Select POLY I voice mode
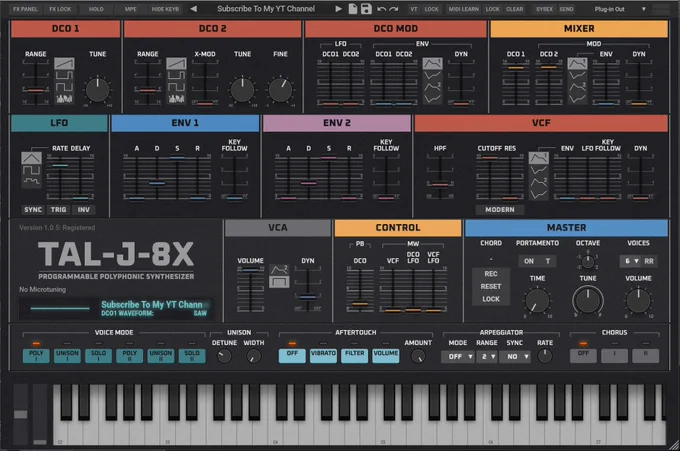 36,356
